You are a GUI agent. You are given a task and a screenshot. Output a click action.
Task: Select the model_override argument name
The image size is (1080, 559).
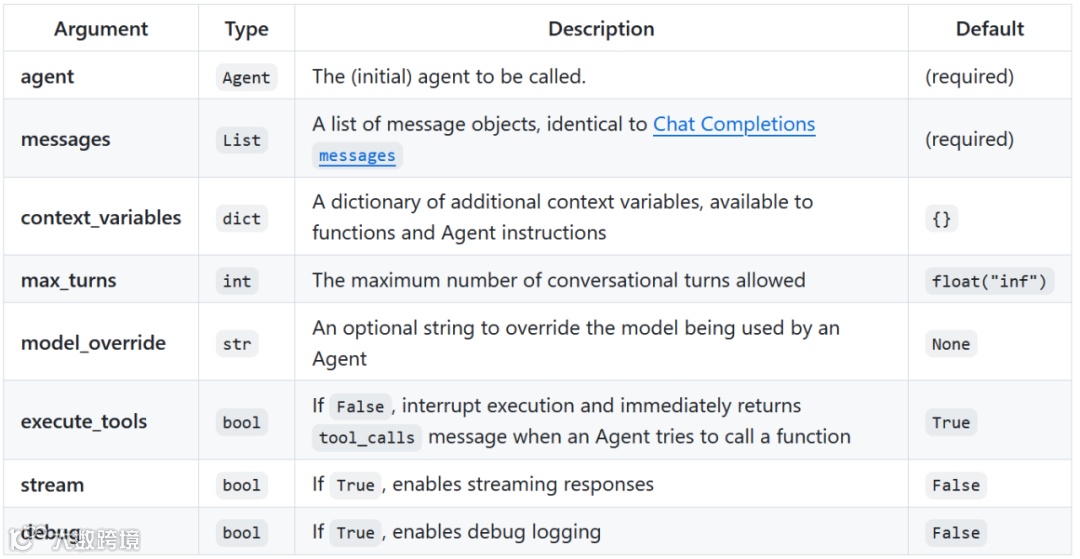click(93, 343)
